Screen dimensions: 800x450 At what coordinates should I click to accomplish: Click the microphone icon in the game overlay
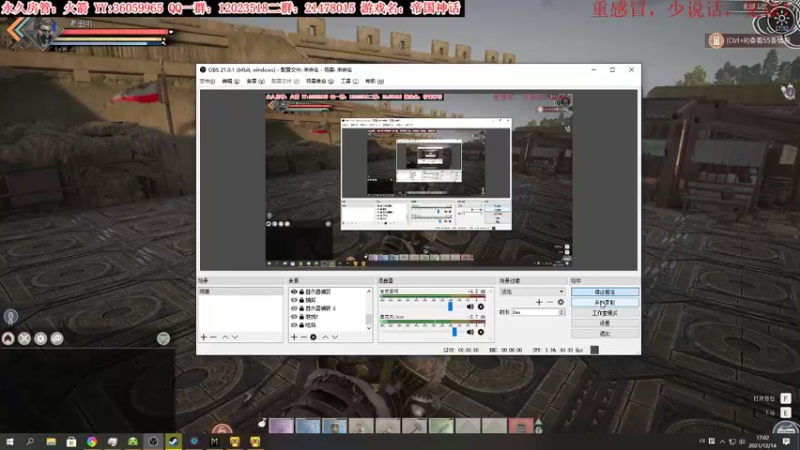[x=11, y=317]
